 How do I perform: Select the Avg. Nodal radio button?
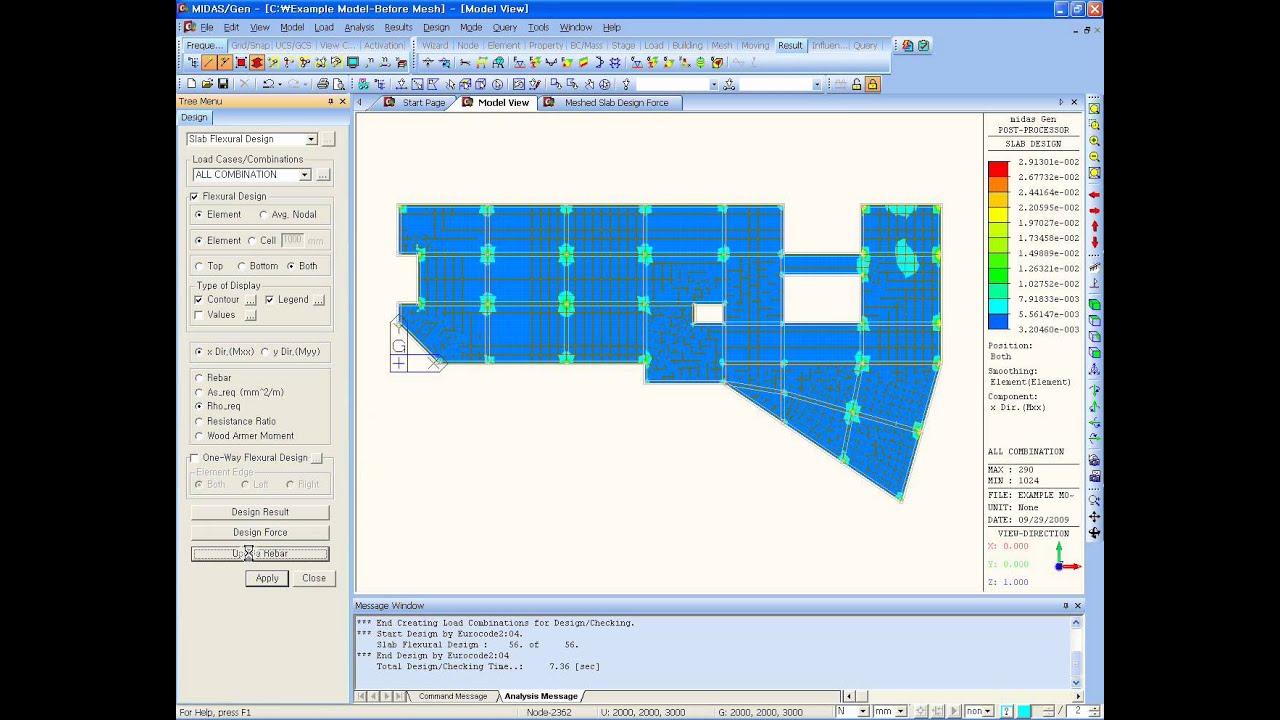(x=263, y=214)
